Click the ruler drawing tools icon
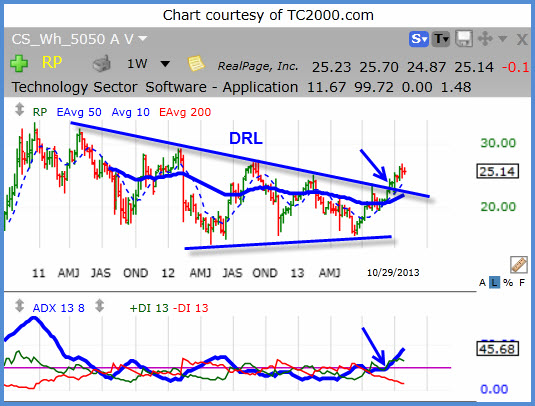This screenshot has width=535, height=406. [519, 265]
